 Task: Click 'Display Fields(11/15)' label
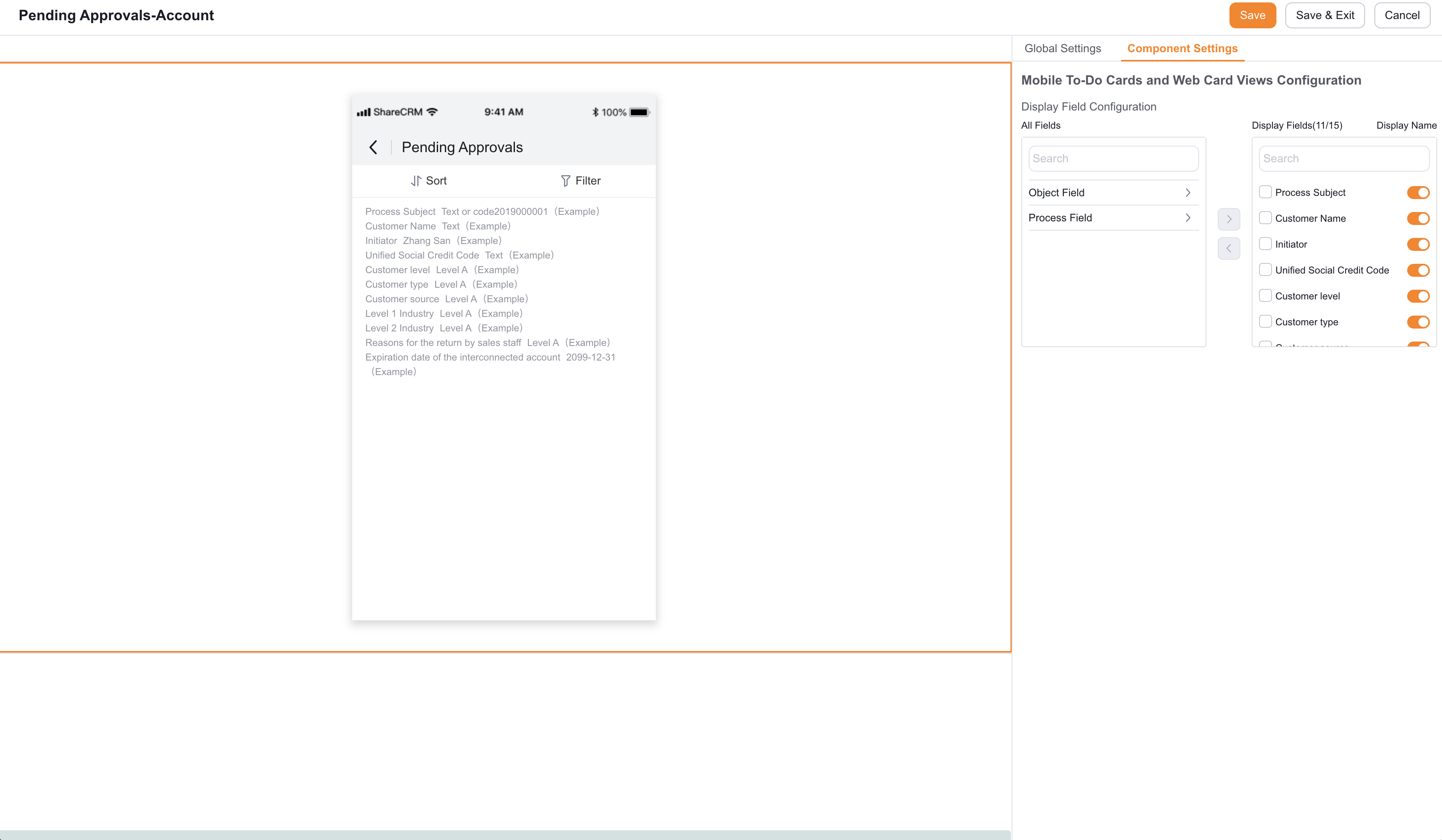tap(1297, 125)
